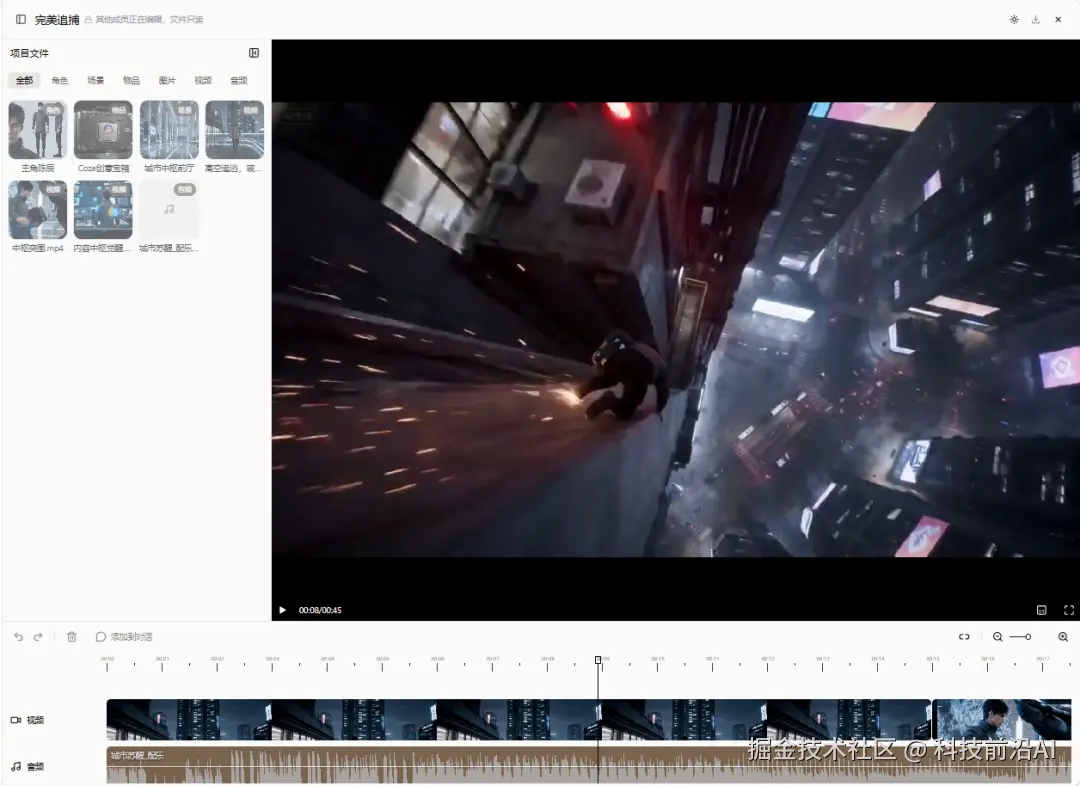Click the undo arrow icon

19,637
